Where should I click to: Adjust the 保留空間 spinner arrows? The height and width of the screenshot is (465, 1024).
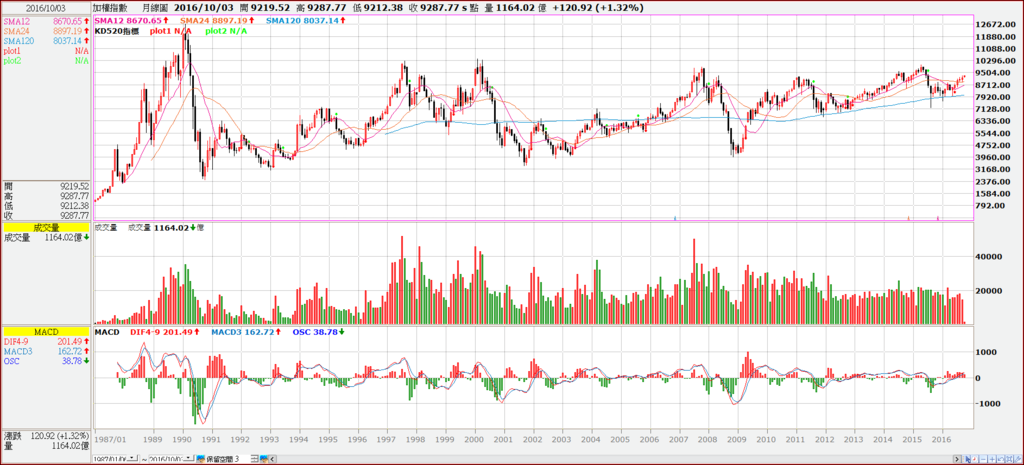[x=255, y=459]
